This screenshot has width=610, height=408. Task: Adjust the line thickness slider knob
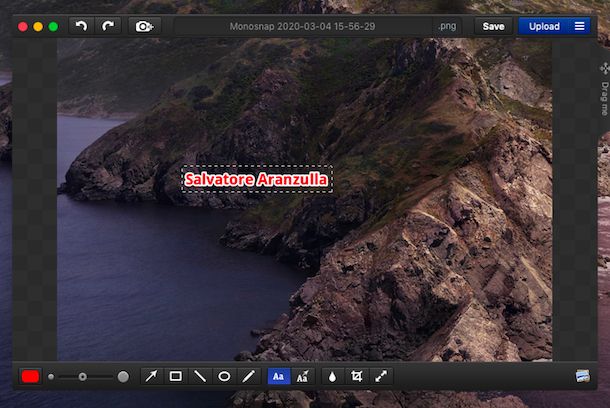(x=82, y=376)
